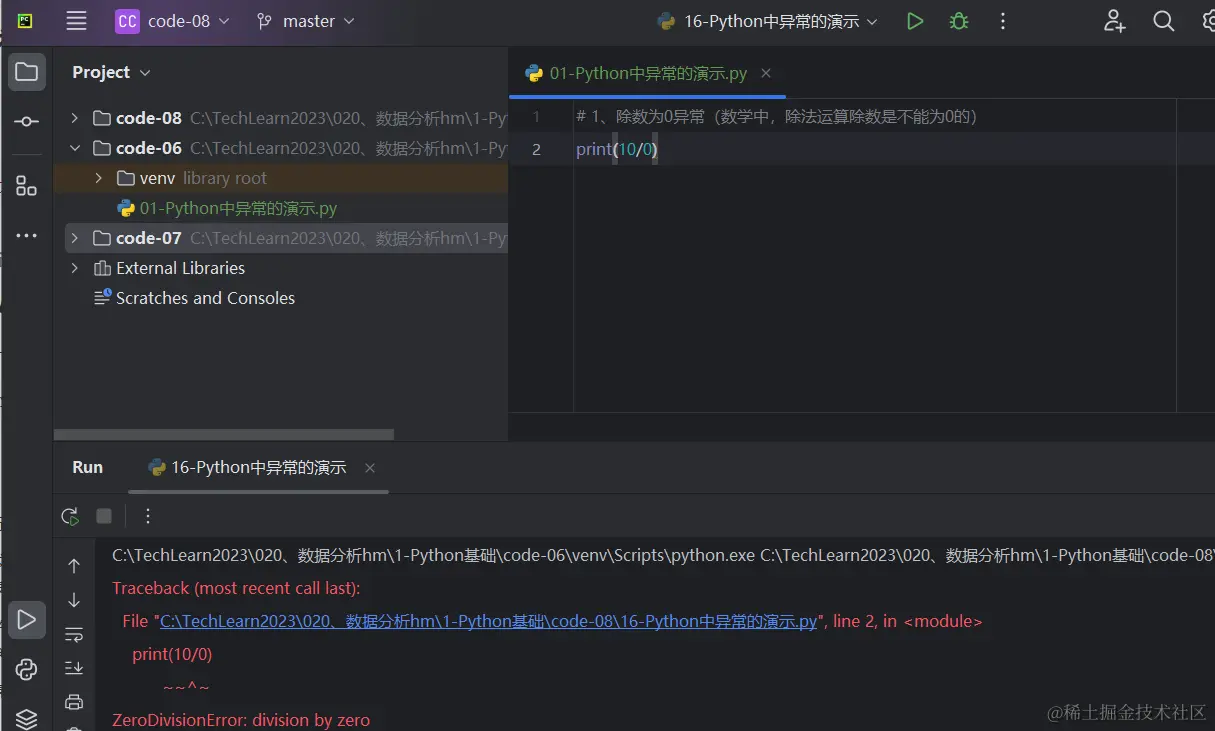This screenshot has height=731, width=1215.
Task: Open the Commit tool window
Action: point(26,120)
